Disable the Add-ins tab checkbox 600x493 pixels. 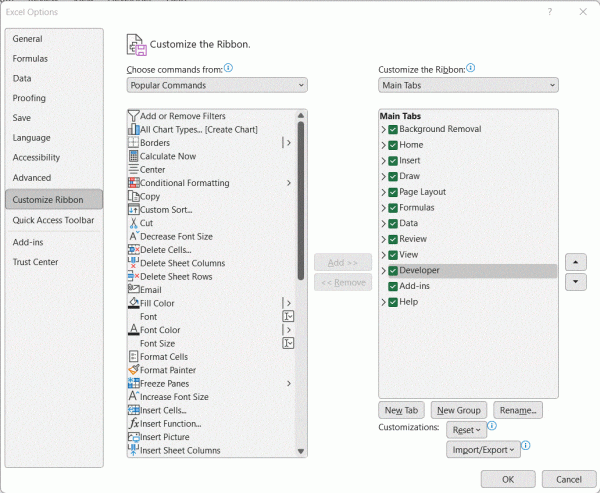[x=393, y=286]
